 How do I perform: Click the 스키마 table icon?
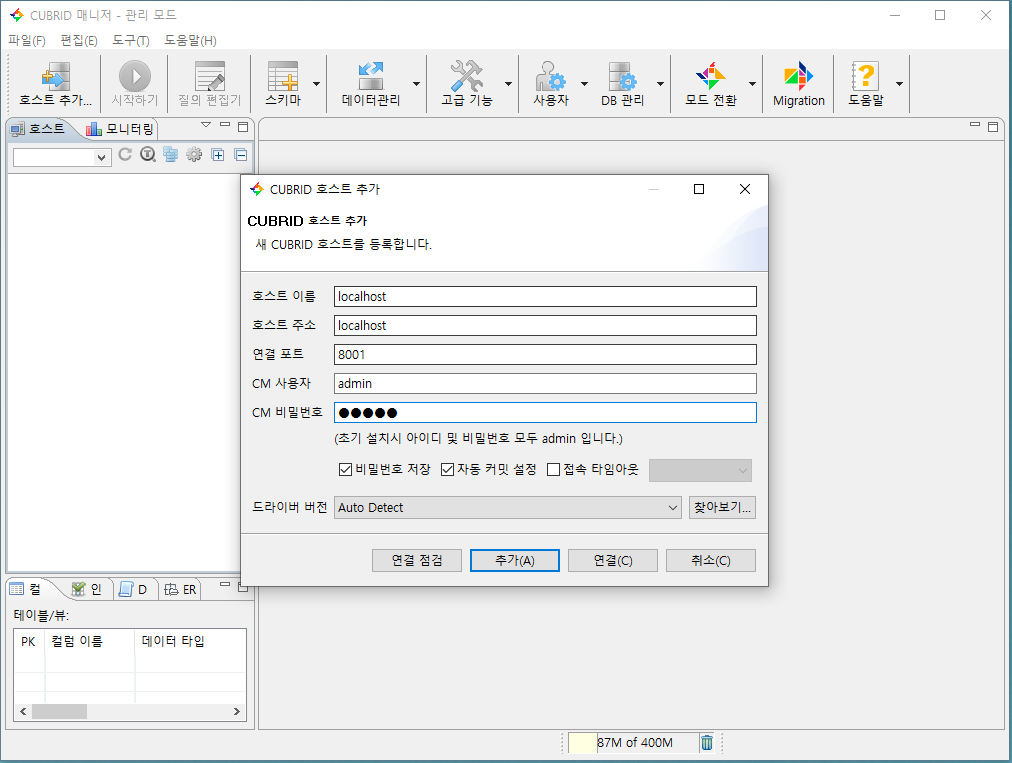[283, 76]
